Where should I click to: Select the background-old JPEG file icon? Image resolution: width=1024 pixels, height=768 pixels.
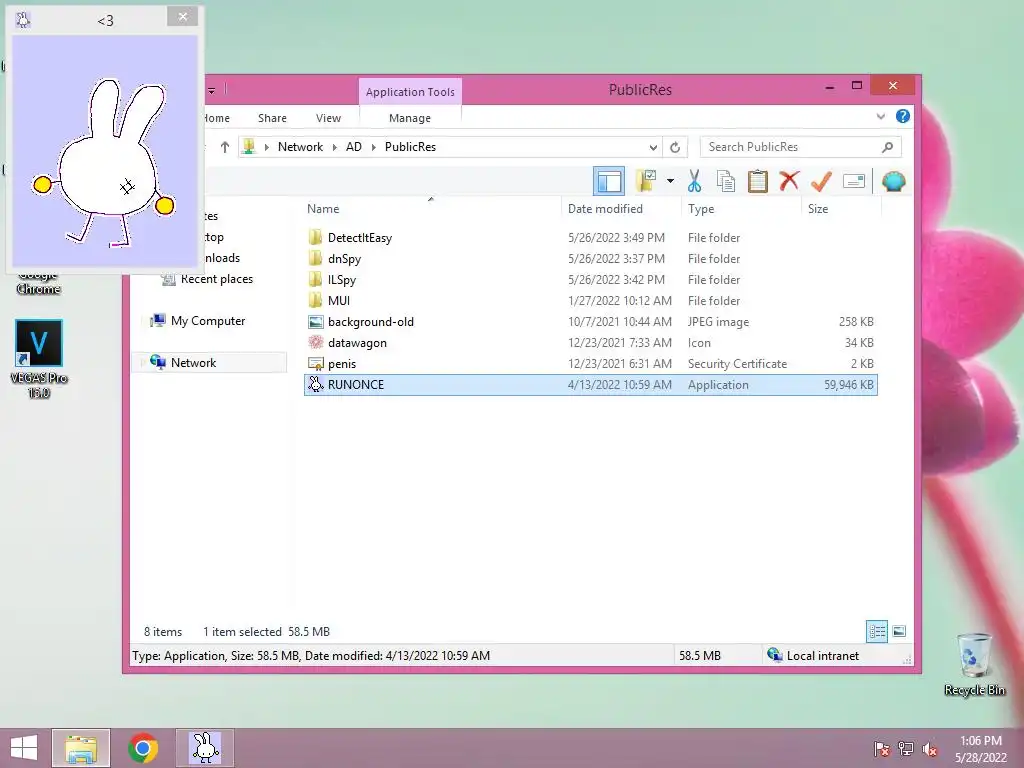[x=315, y=321]
